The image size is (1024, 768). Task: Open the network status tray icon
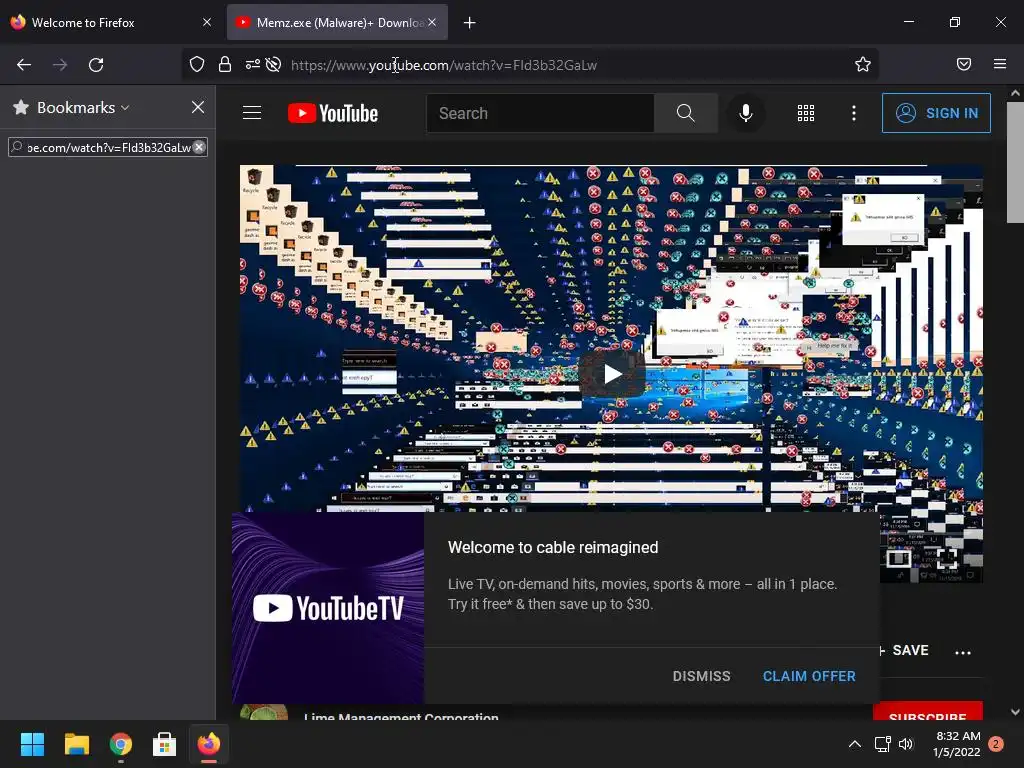coord(883,744)
